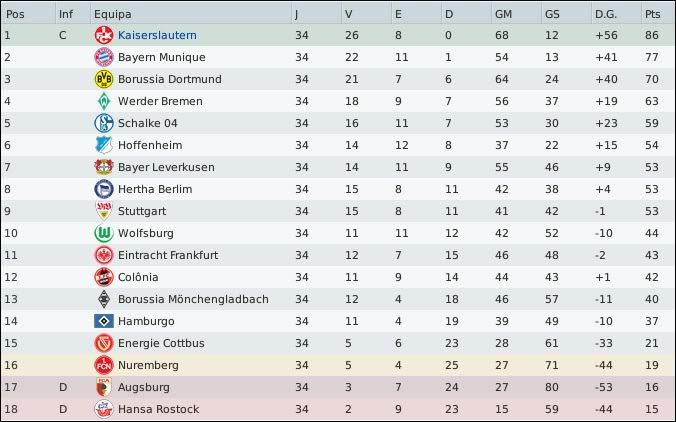Click the Pos column header
Image resolution: width=676 pixels, height=422 pixels.
click(x=14, y=13)
